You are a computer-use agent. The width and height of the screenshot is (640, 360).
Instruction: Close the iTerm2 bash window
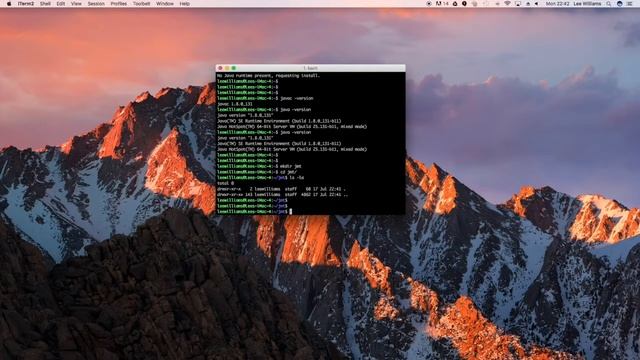[220, 68]
